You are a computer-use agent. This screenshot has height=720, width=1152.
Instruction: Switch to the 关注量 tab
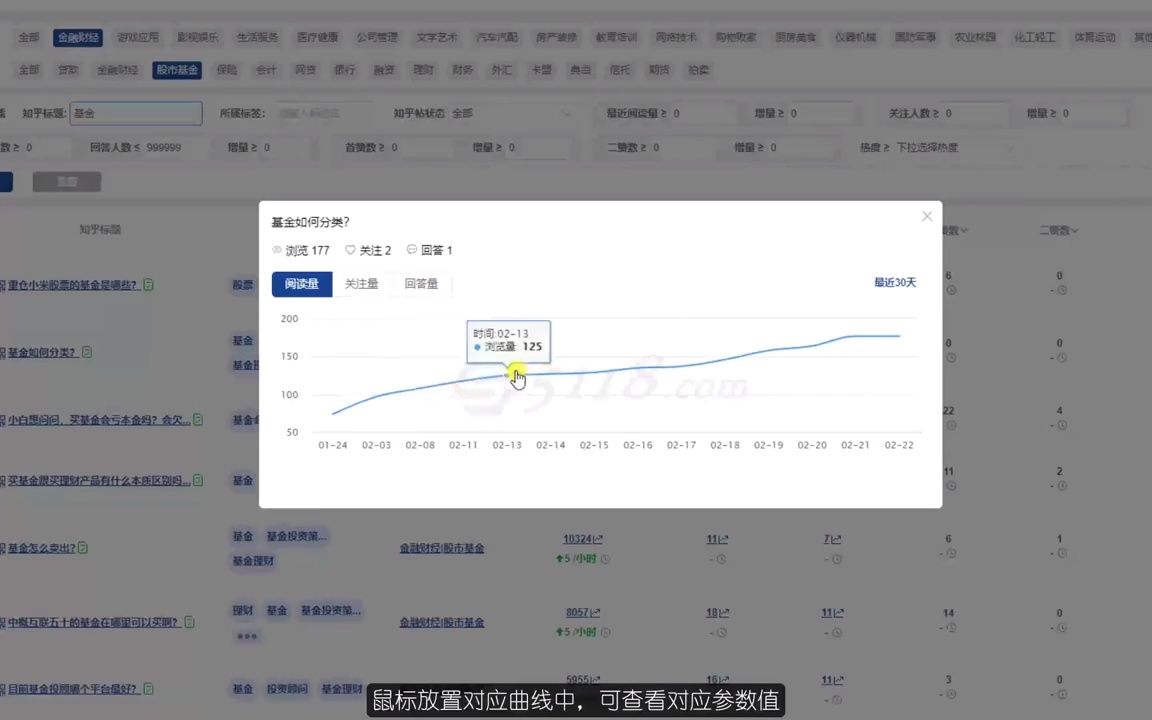pos(361,284)
